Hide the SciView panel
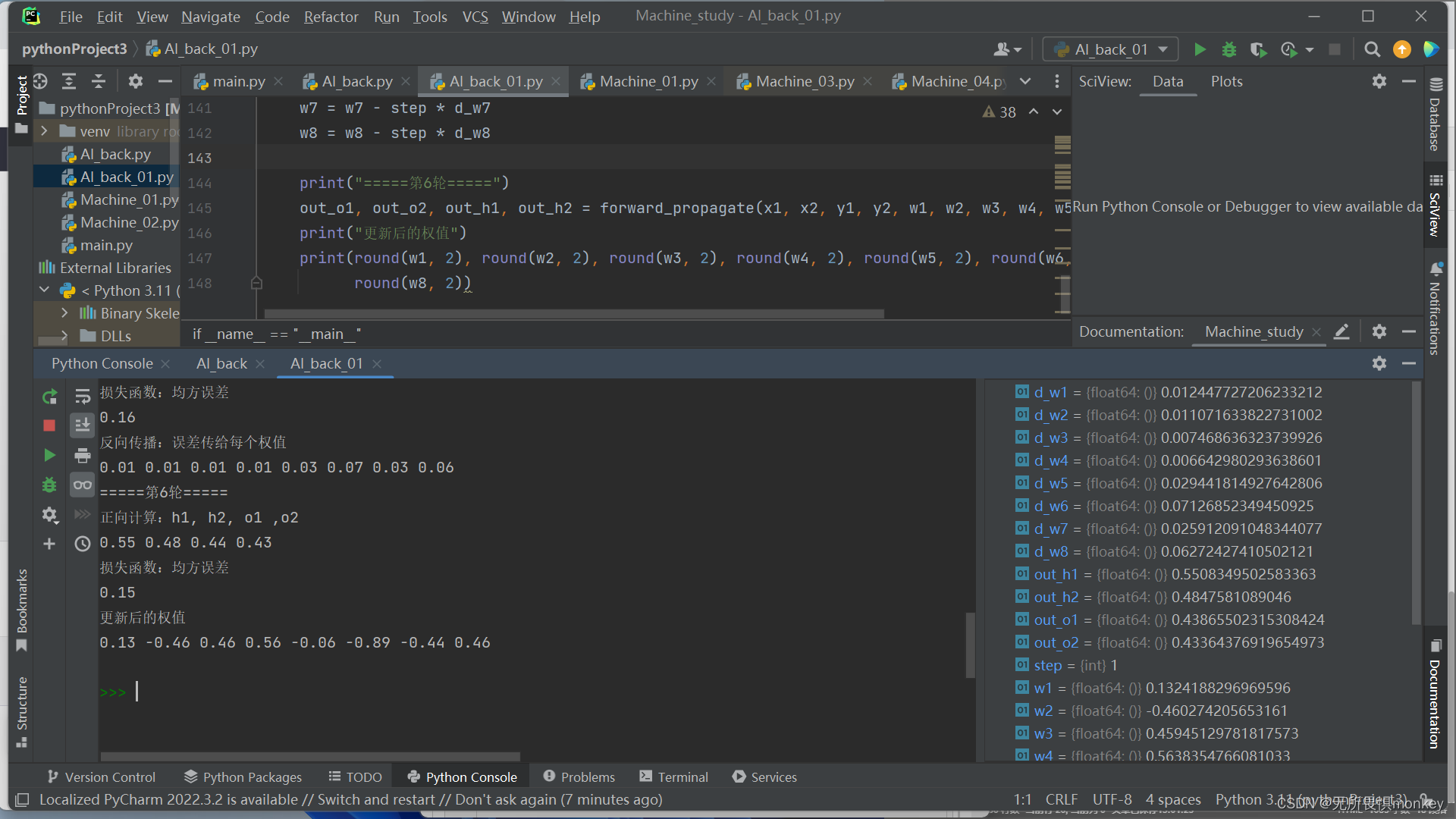 tap(1409, 81)
